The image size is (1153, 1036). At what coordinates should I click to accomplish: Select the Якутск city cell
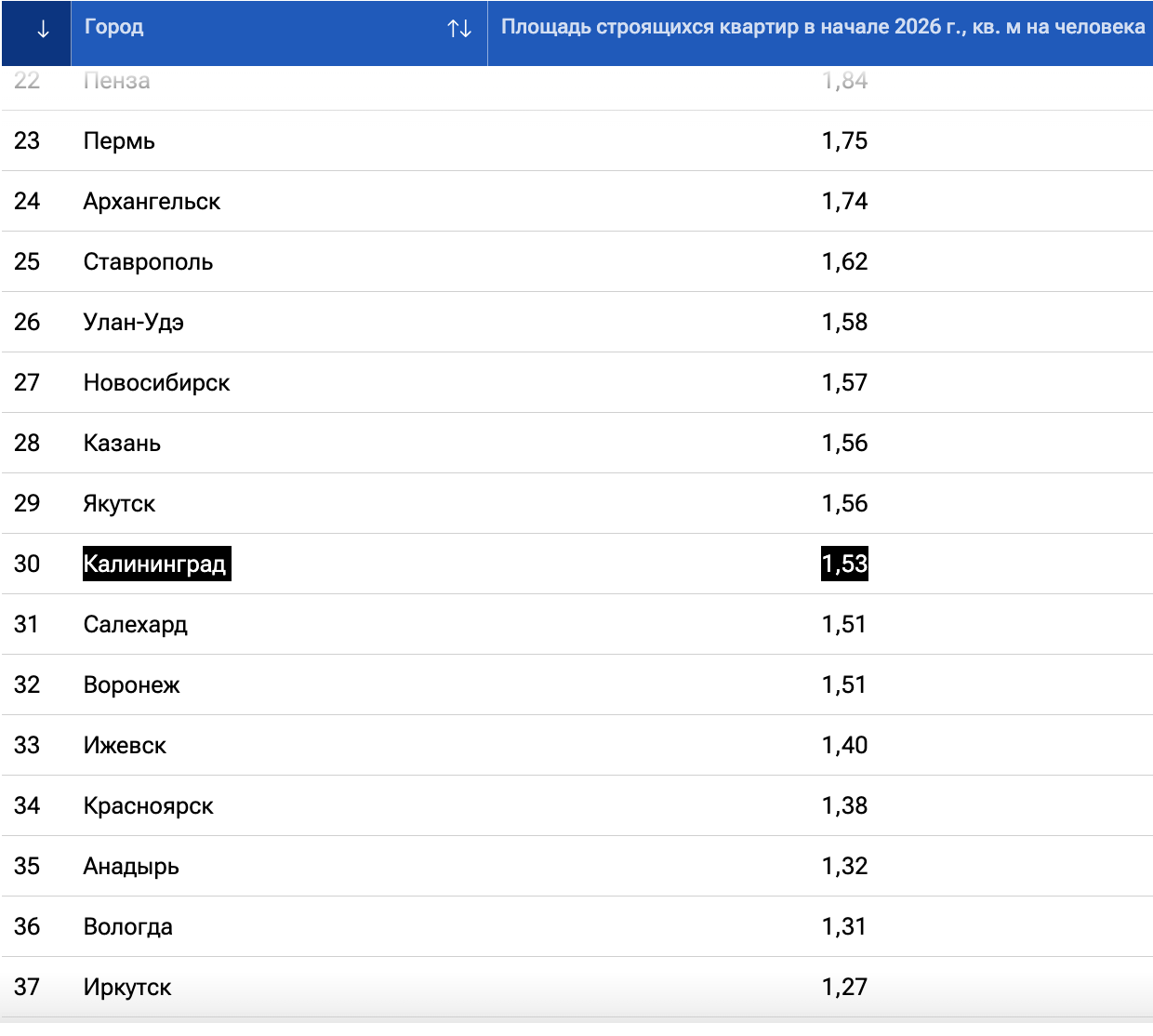(x=119, y=504)
